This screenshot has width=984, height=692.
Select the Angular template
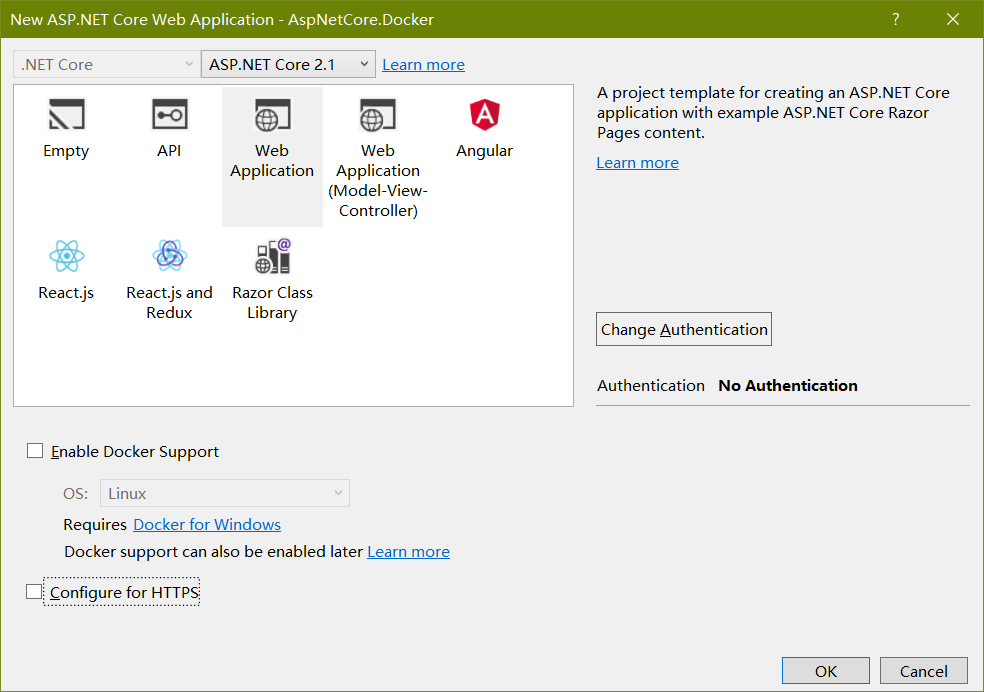pos(484,125)
